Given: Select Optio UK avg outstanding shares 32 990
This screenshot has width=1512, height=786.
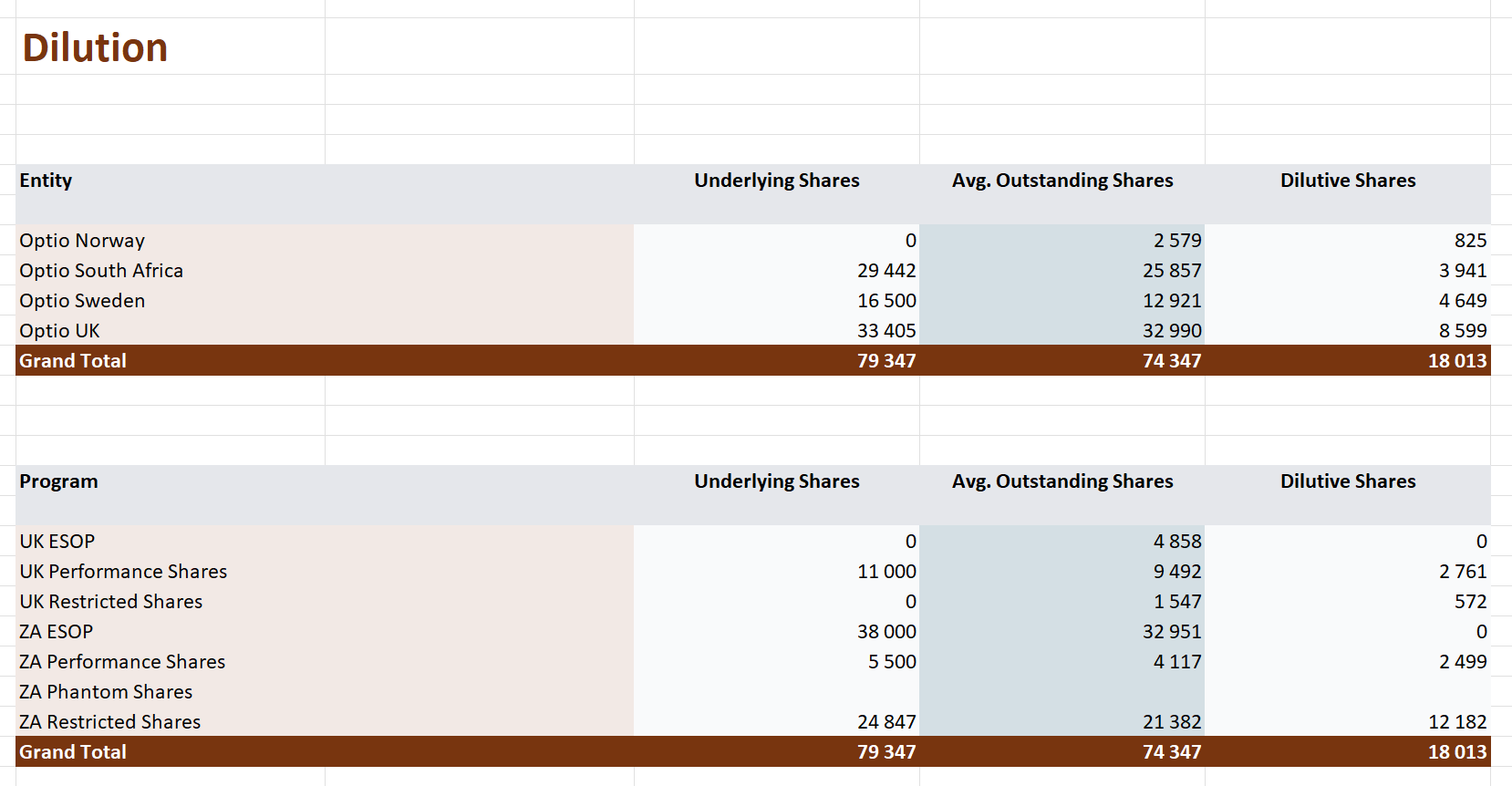Looking at the screenshot, I should click(1172, 331).
